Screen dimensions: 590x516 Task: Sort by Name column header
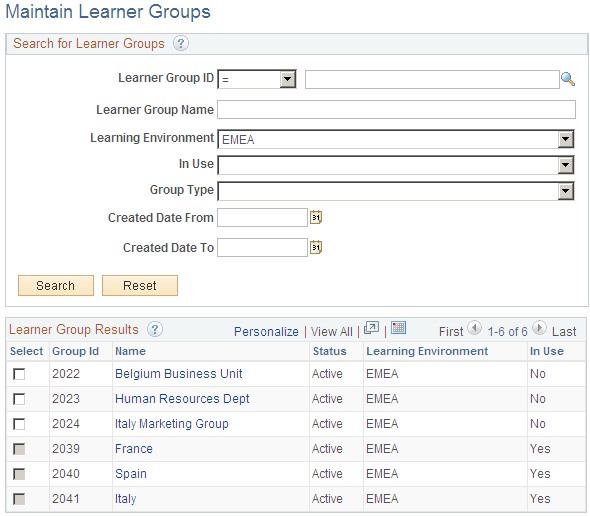(x=130, y=351)
